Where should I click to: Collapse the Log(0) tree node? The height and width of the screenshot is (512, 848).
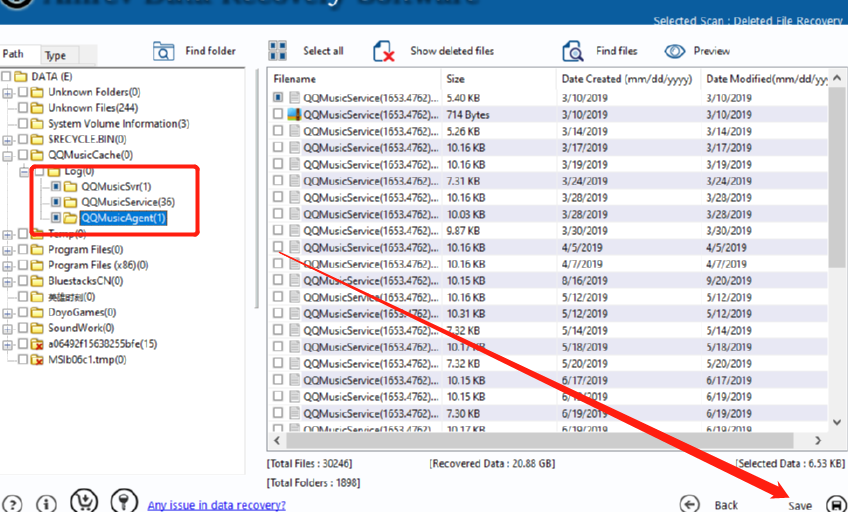(24, 171)
